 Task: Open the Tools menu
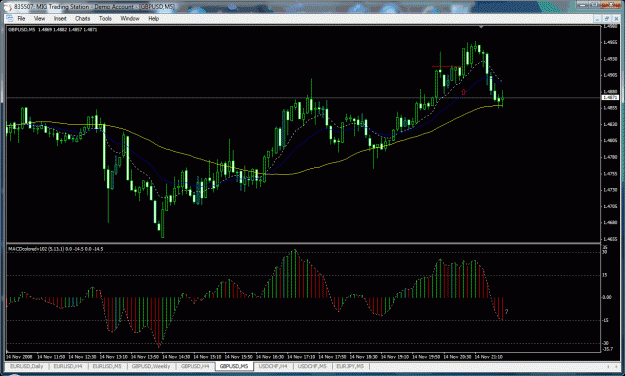tap(105, 18)
